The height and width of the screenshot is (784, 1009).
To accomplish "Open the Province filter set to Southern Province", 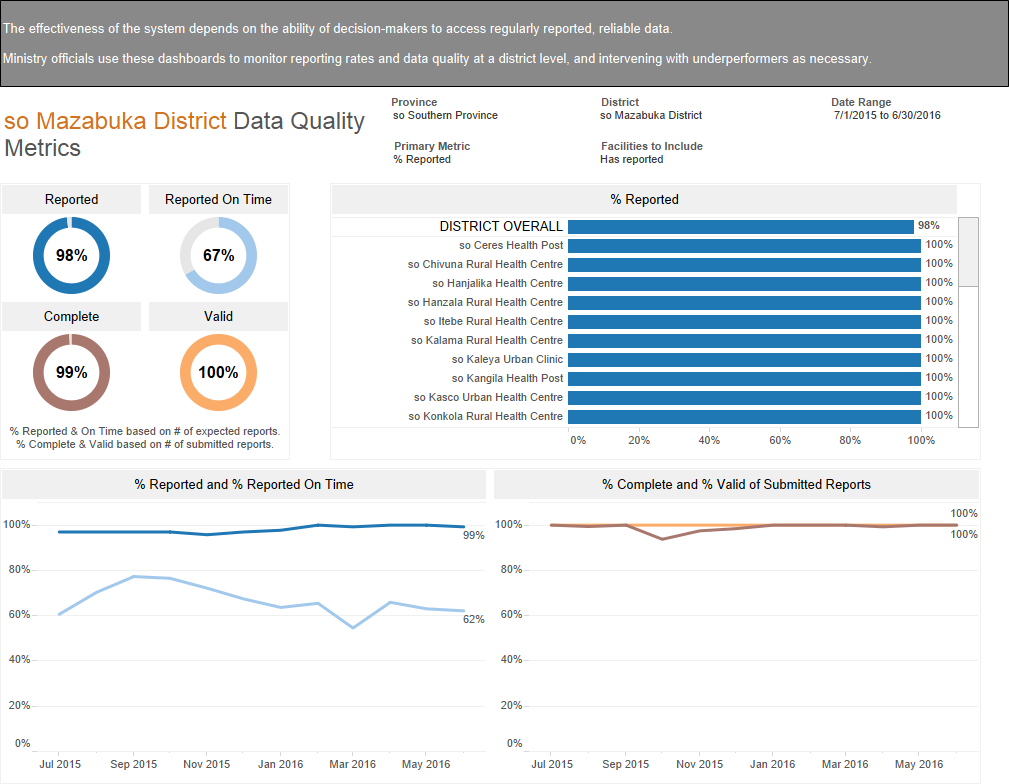I will [x=445, y=115].
